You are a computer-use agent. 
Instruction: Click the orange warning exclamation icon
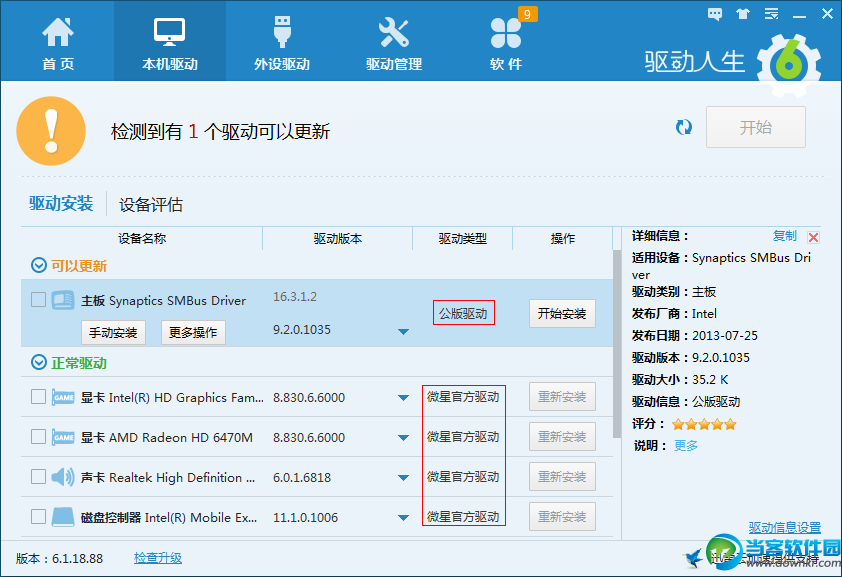(51, 131)
